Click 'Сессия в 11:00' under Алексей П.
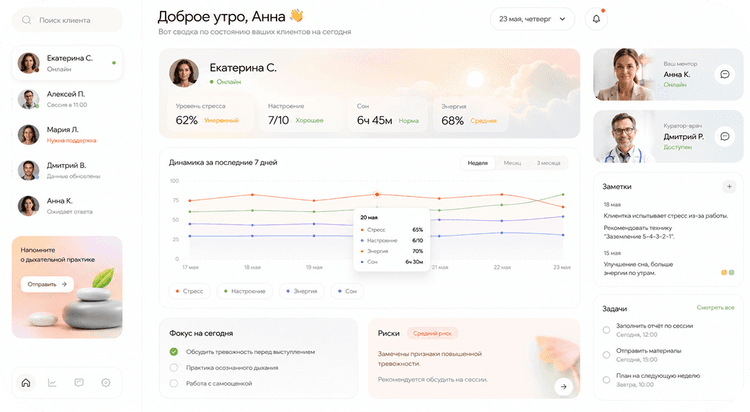This screenshot has height=412, width=750. point(67,105)
